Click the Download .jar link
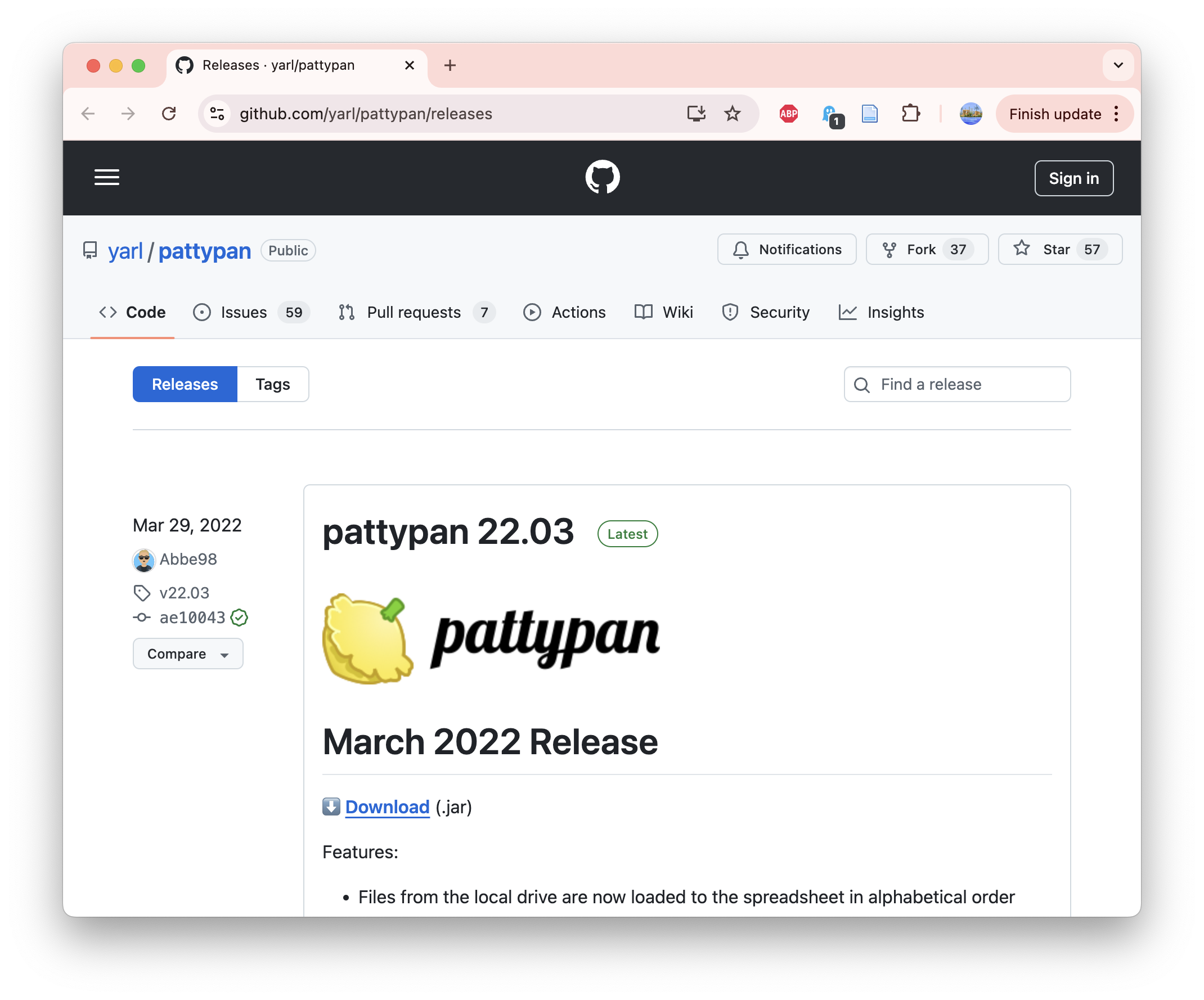Screen dimensions: 1204x1000 [x=387, y=807]
